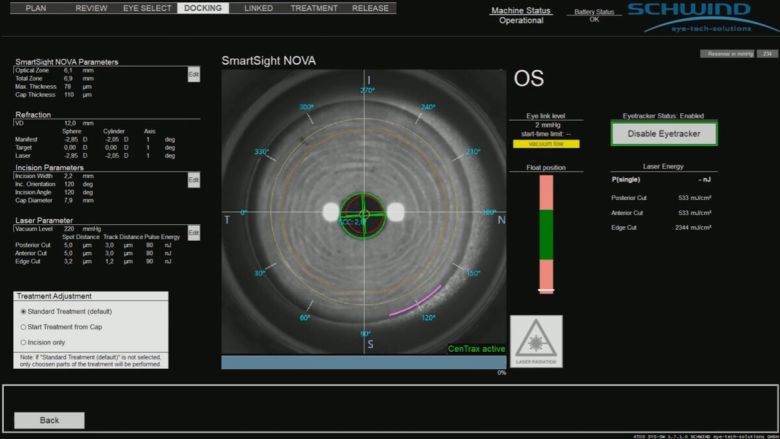Select Start Treatment from Cap option

click(x=24, y=326)
